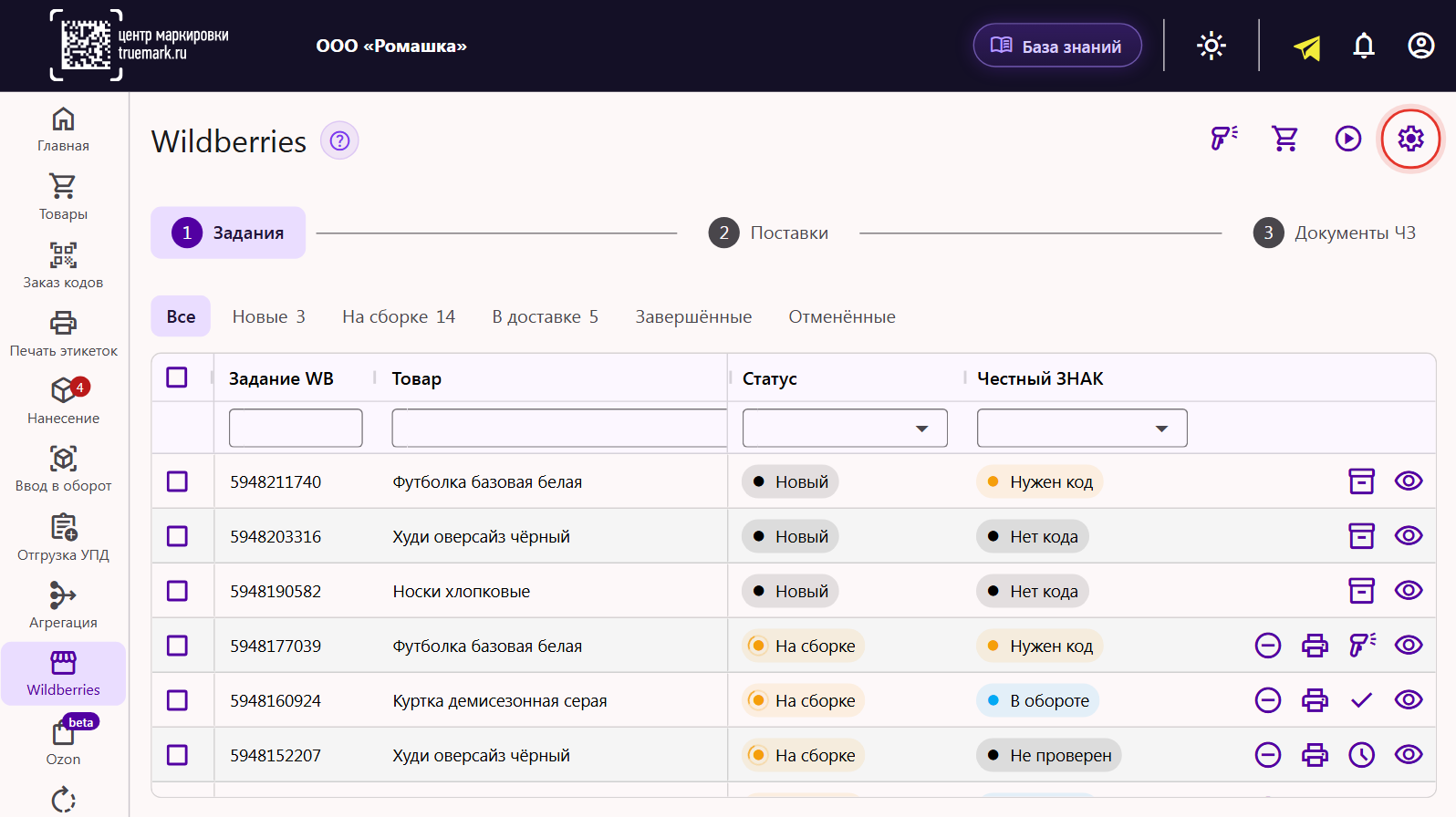Select the checkbox for task 5948211740

(x=177, y=481)
